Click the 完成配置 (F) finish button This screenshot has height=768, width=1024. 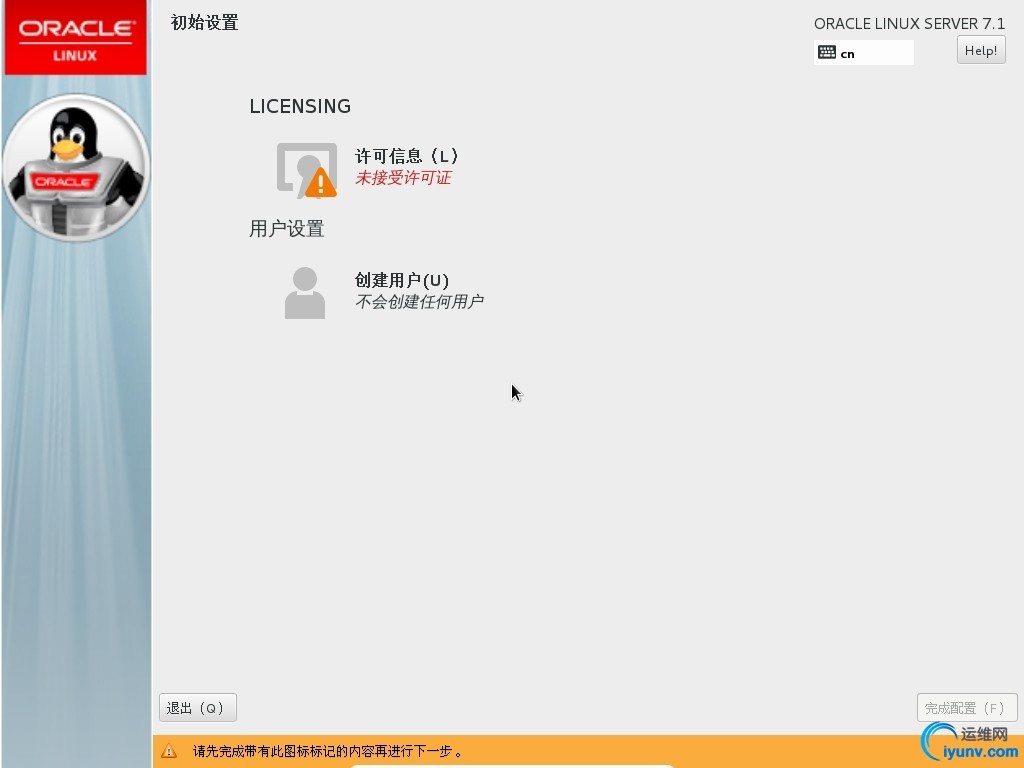[x=967, y=708]
